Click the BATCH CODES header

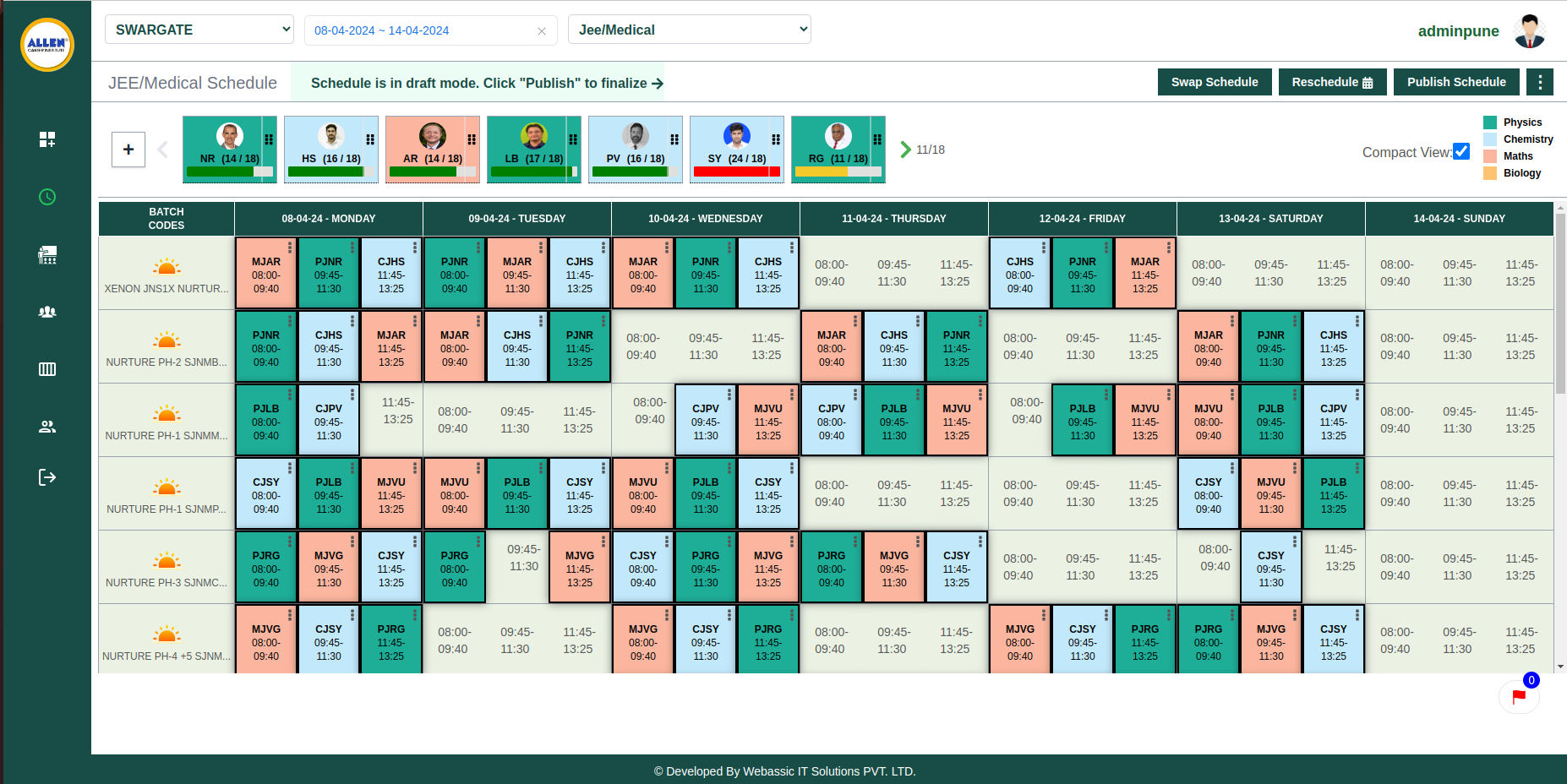(167, 219)
